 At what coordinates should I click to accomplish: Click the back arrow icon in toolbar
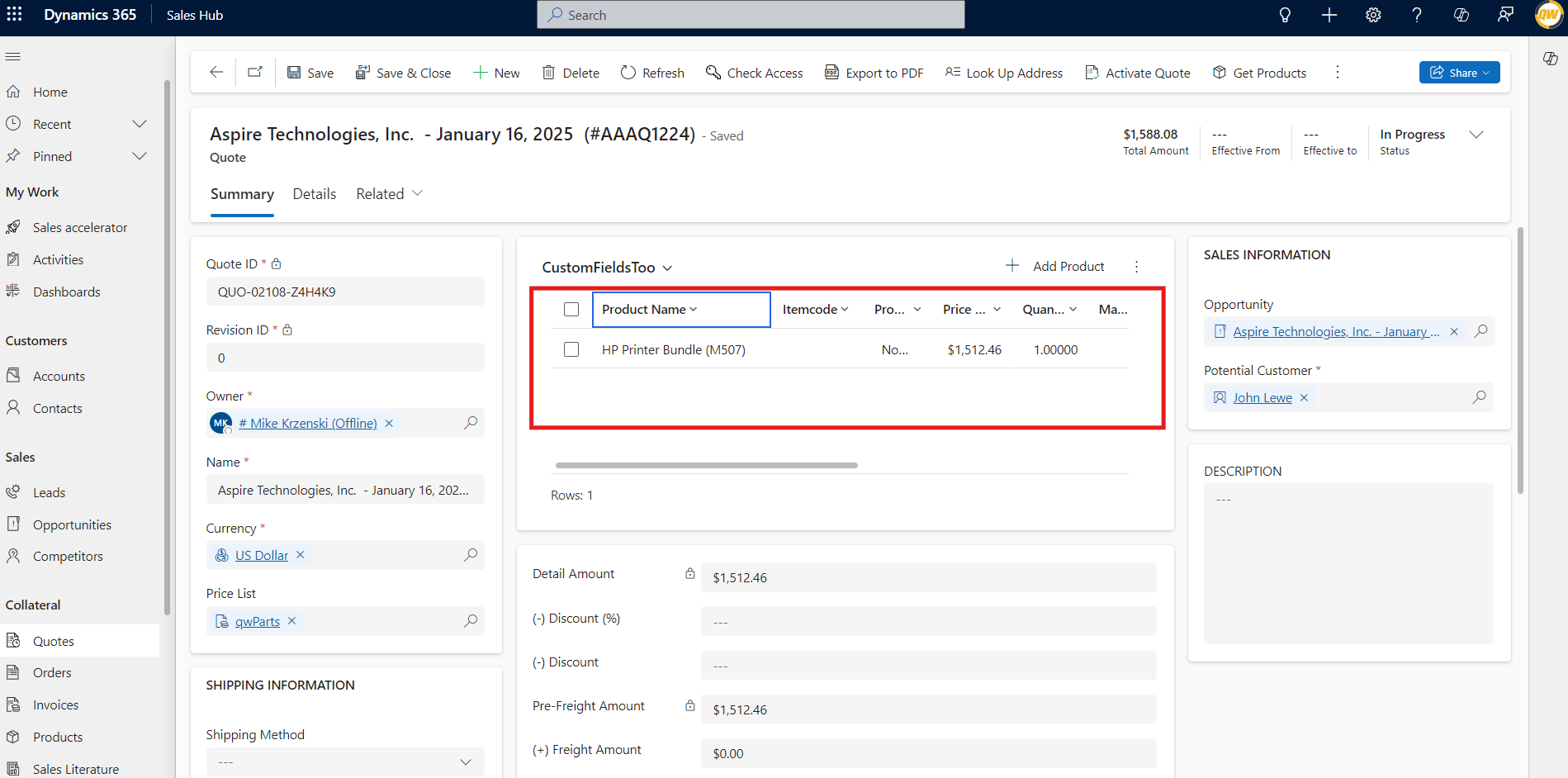click(216, 73)
